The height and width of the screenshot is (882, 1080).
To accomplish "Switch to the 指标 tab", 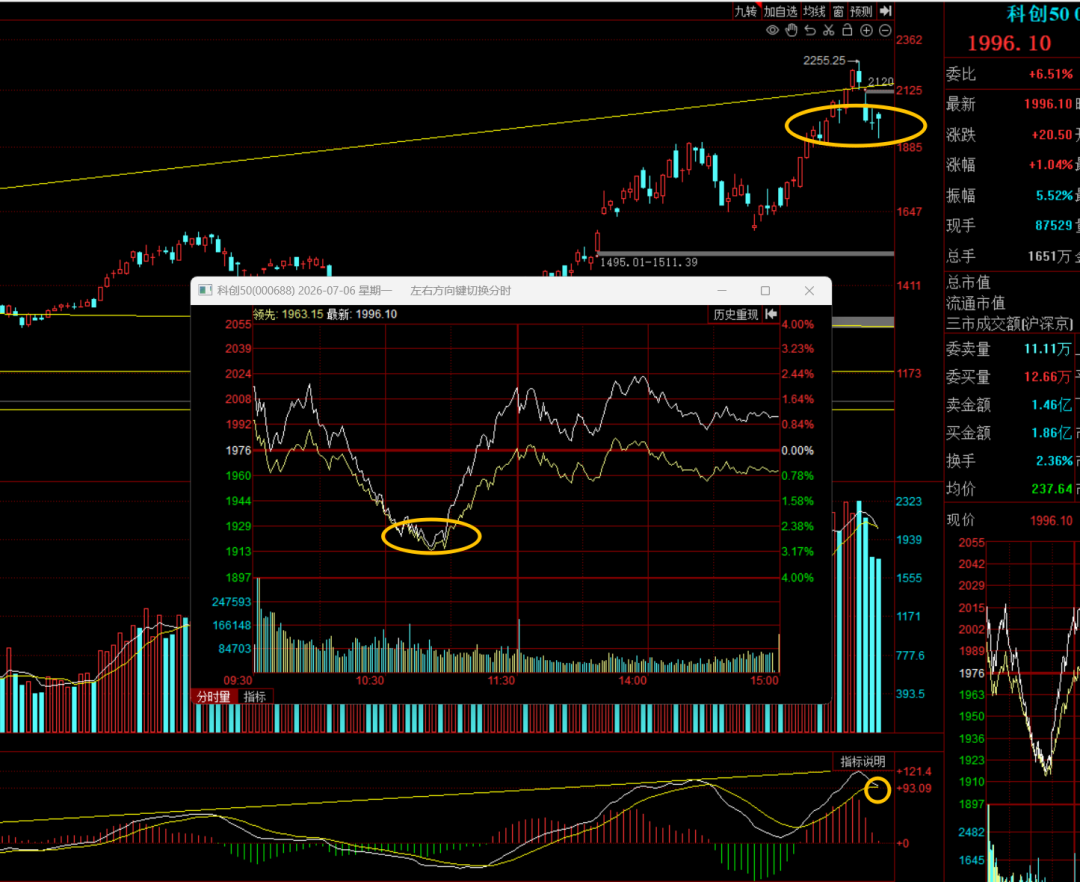I will coord(255,697).
